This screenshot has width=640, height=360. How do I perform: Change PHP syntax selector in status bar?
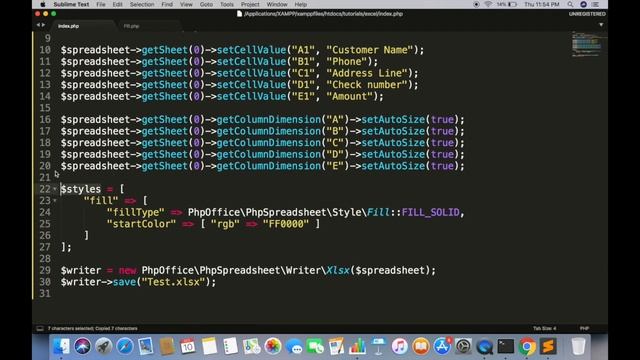[584, 328]
